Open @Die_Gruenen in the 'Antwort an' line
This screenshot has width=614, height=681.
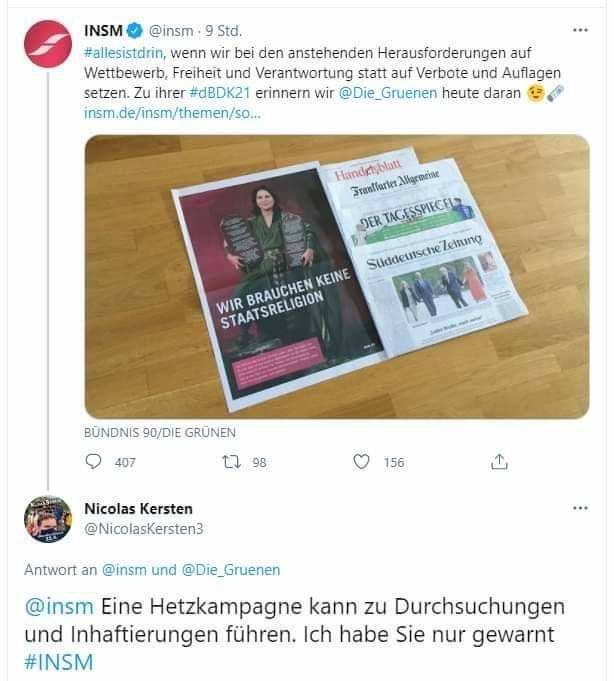(x=231, y=569)
